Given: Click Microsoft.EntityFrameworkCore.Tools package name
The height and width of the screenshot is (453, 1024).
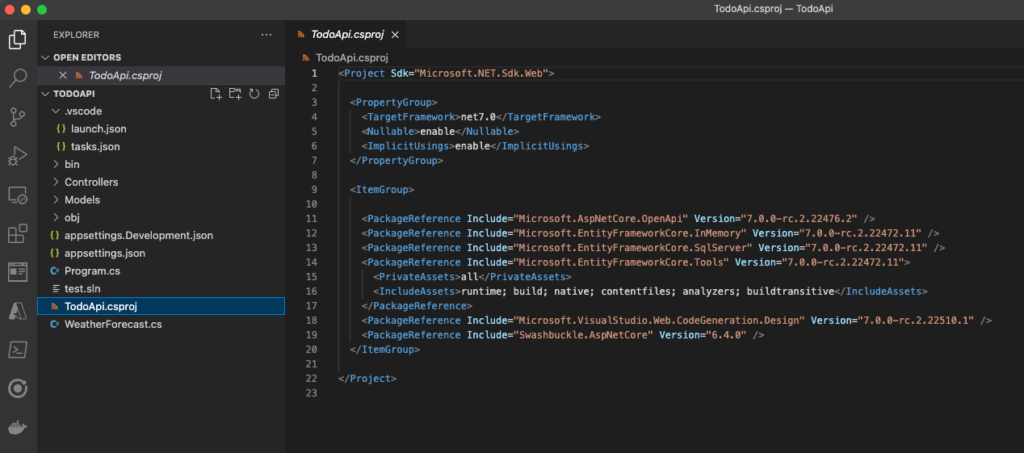Looking at the screenshot, I should 622,262.
